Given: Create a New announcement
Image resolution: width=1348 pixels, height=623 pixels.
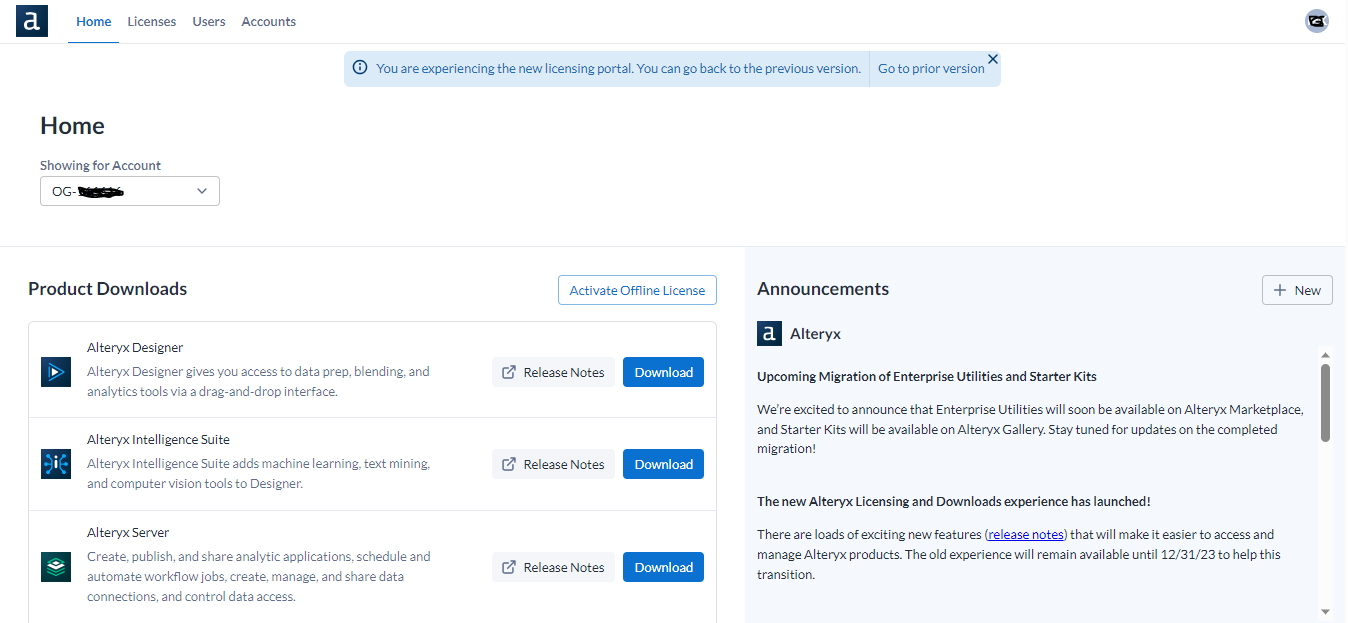Looking at the screenshot, I should (1297, 290).
